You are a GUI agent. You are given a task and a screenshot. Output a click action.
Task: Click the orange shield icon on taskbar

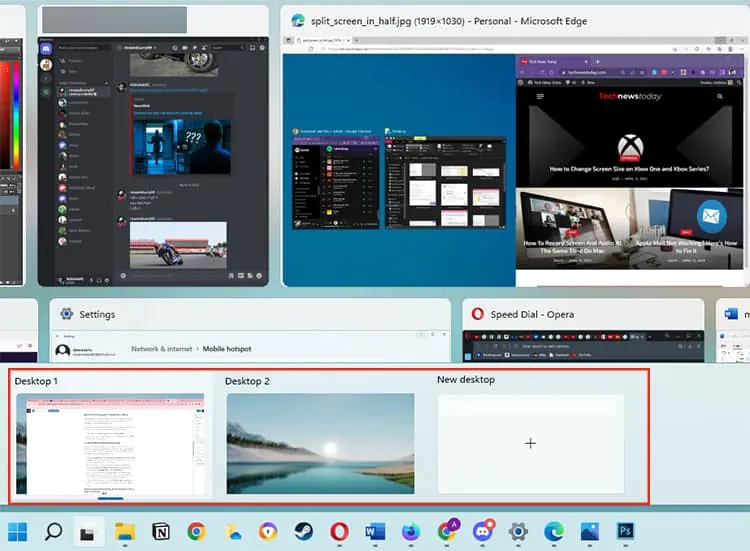[268, 531]
